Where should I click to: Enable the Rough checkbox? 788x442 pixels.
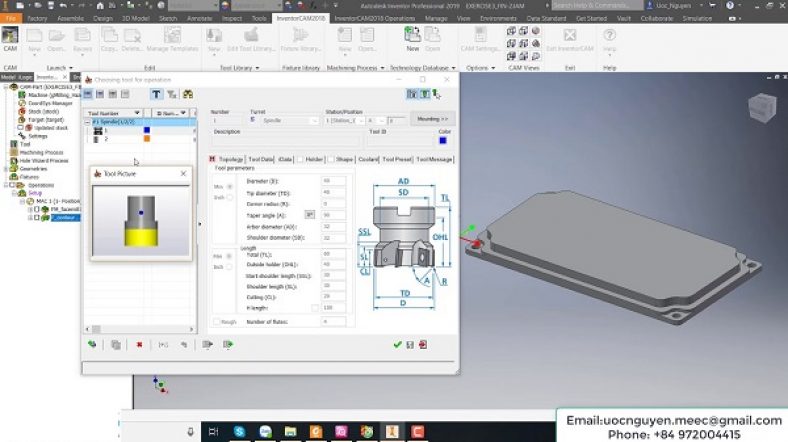216,321
